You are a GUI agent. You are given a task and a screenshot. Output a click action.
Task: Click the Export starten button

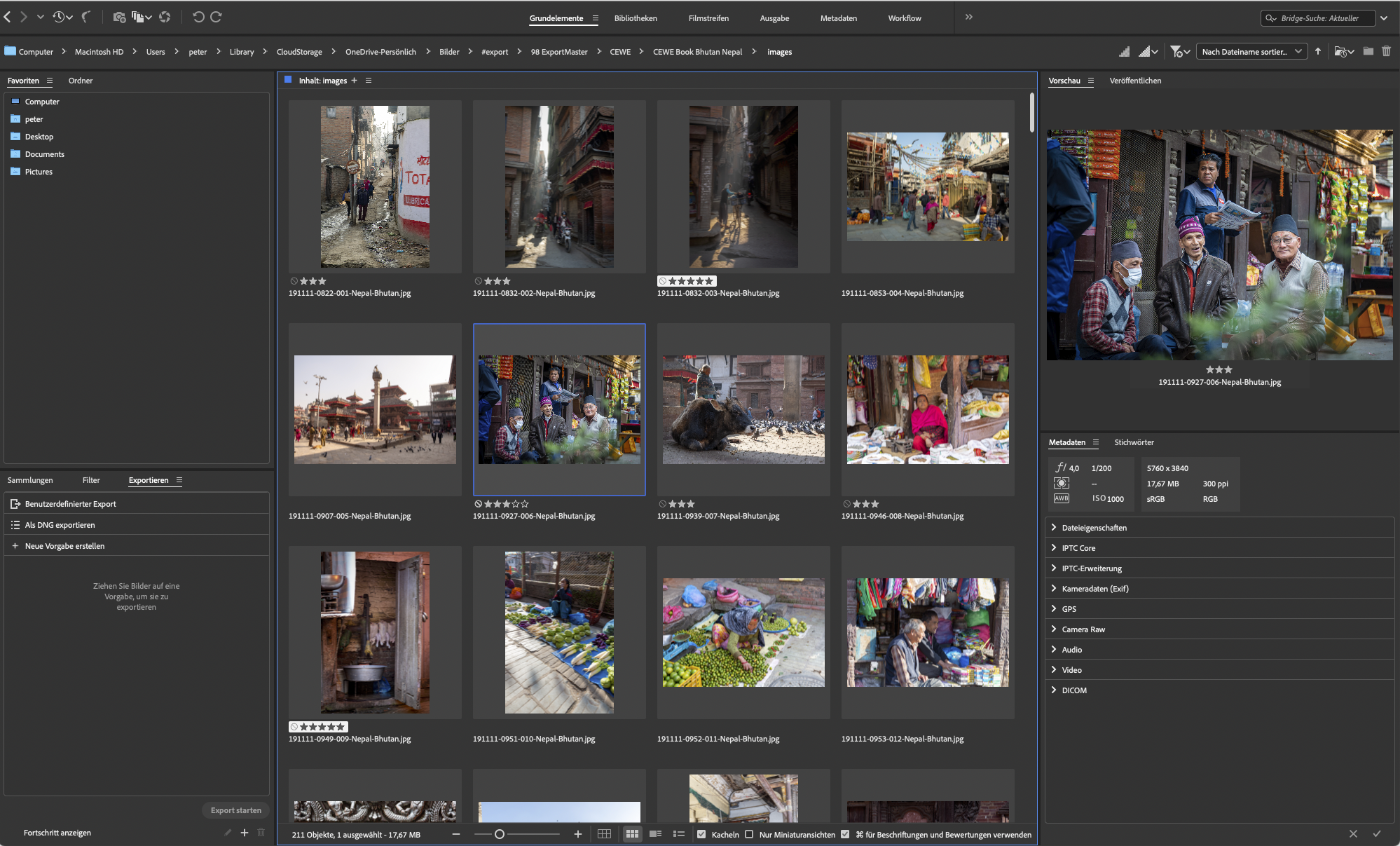coord(236,810)
